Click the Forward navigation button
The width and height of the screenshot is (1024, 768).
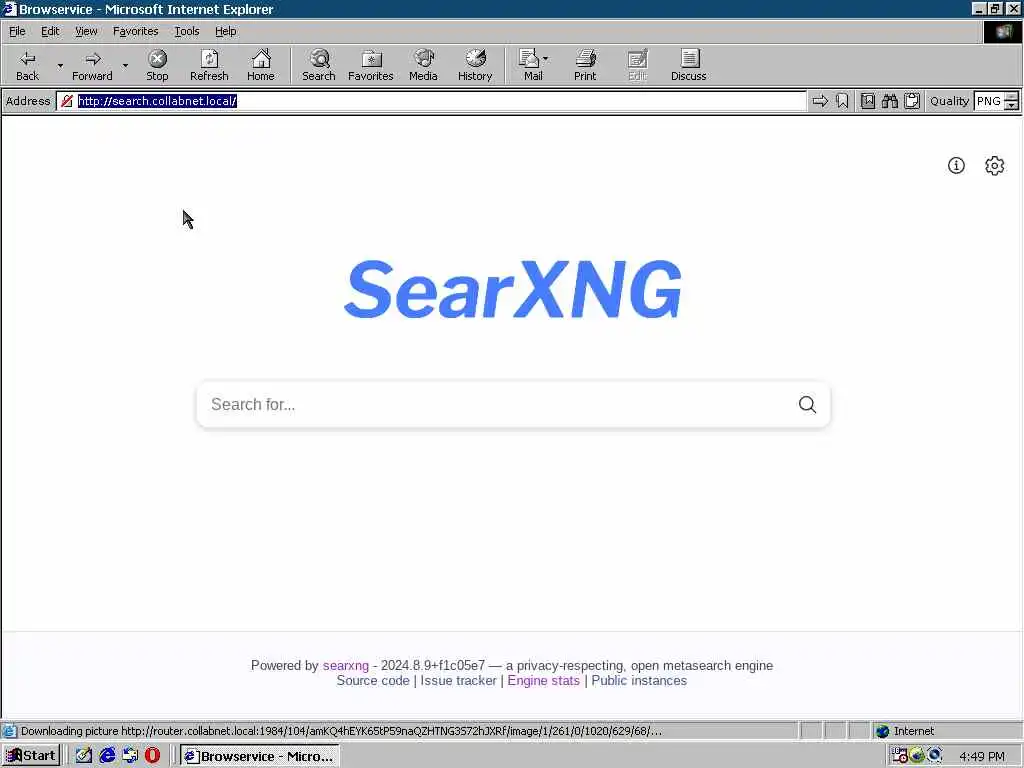92,65
